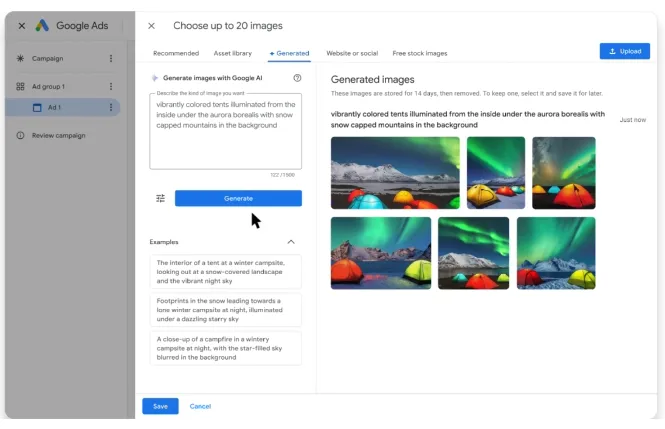Open Ad 1 three-dot options menu
The image size is (665, 429).
tap(110, 107)
